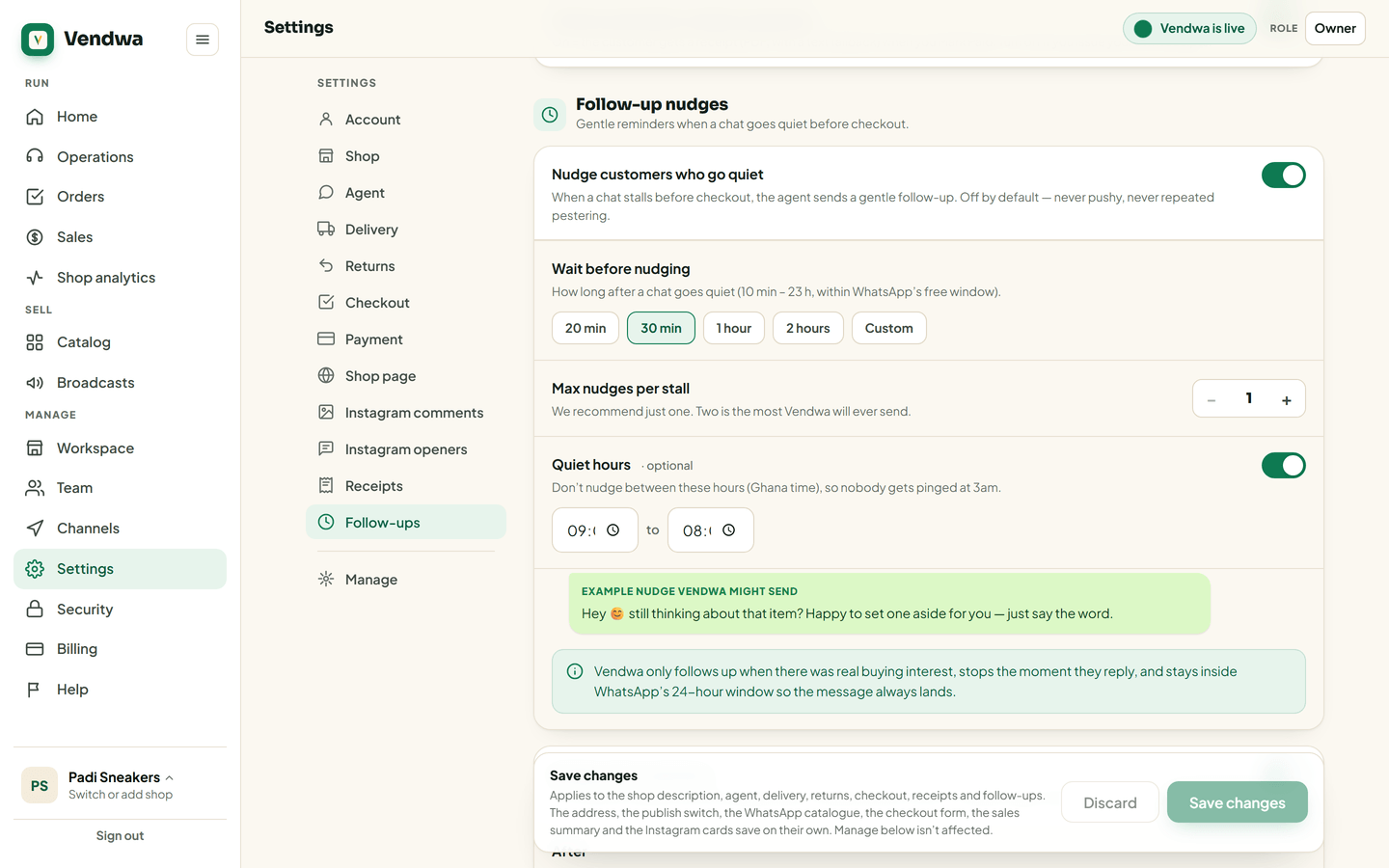This screenshot has height=868, width=1389.
Task: Click the Follow-up nudges clock icon
Action: (550, 115)
